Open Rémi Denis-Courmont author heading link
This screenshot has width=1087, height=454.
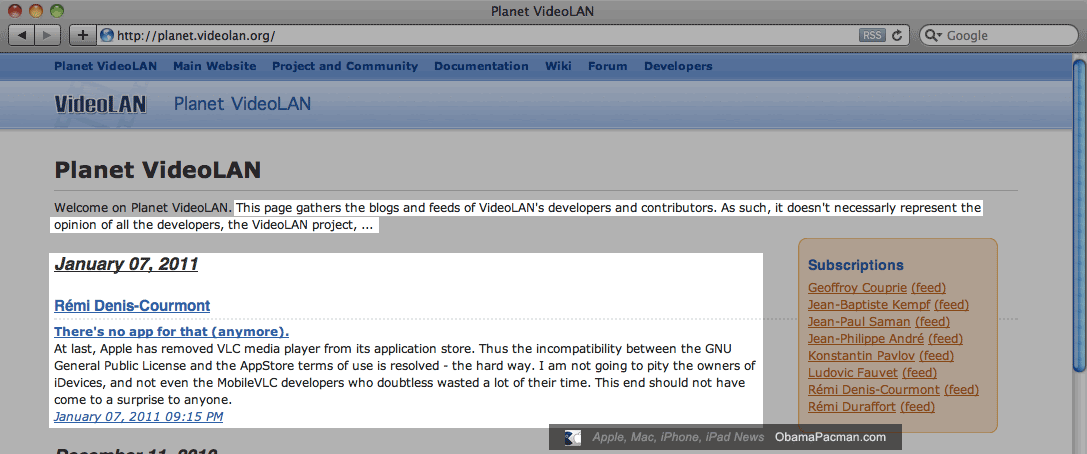pos(132,306)
